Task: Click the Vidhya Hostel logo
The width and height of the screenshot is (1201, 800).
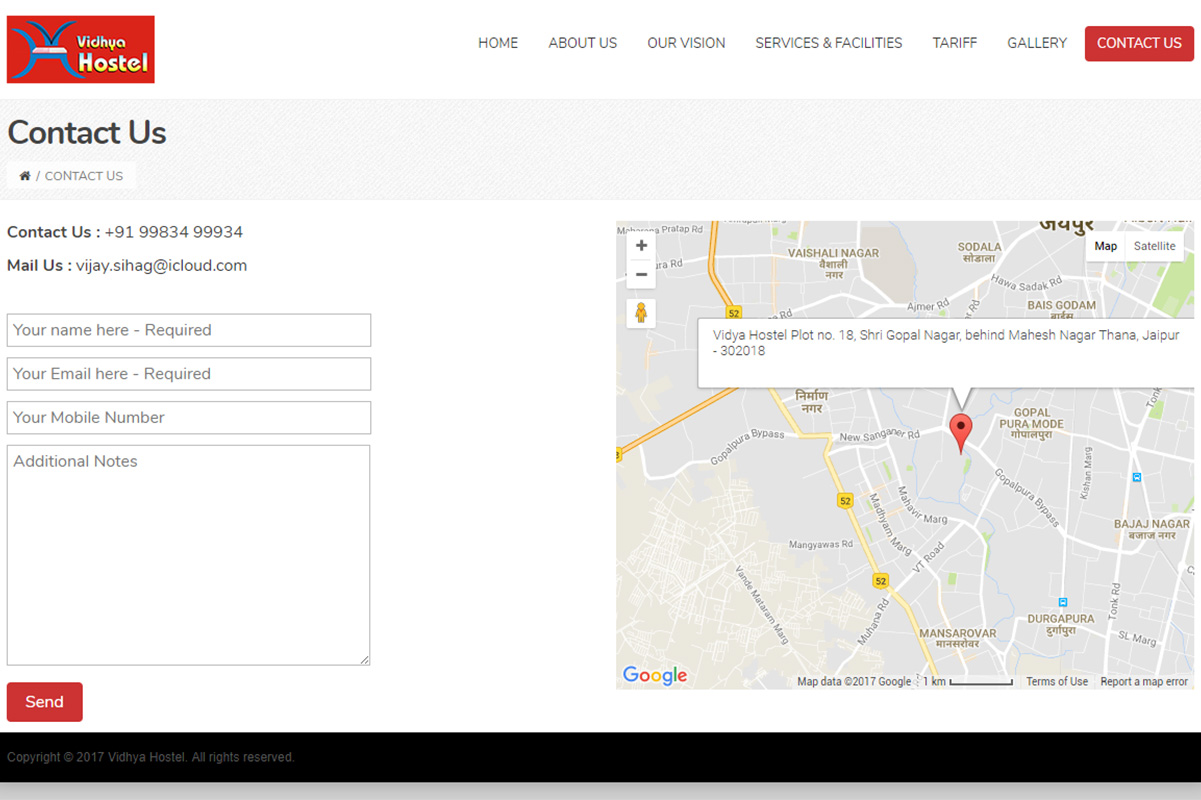Action: point(81,49)
